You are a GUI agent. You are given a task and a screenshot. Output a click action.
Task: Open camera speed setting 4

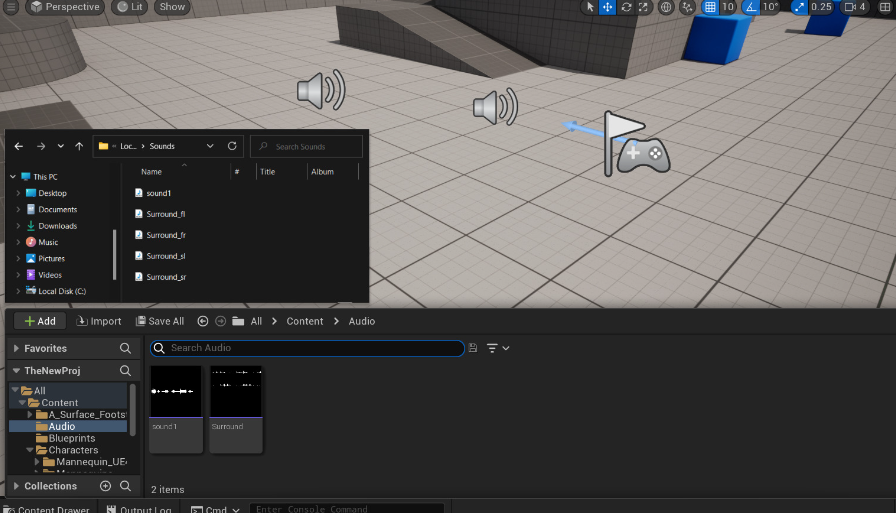855,7
